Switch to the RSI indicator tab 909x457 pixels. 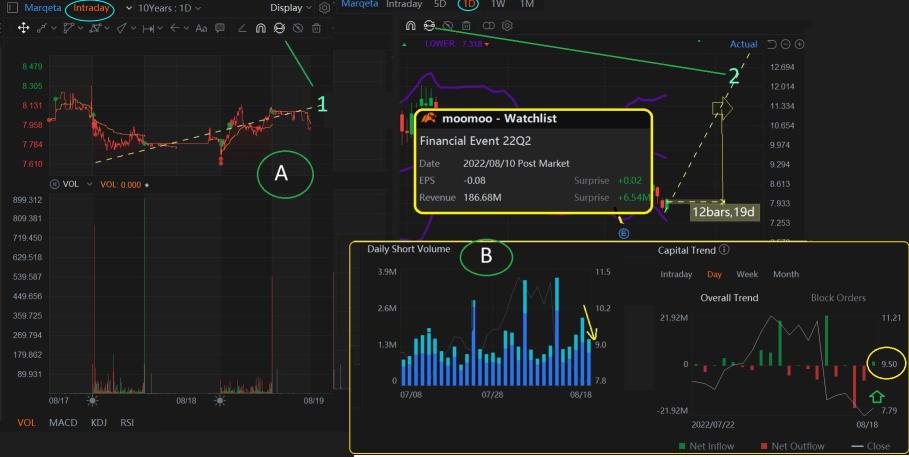coord(127,422)
